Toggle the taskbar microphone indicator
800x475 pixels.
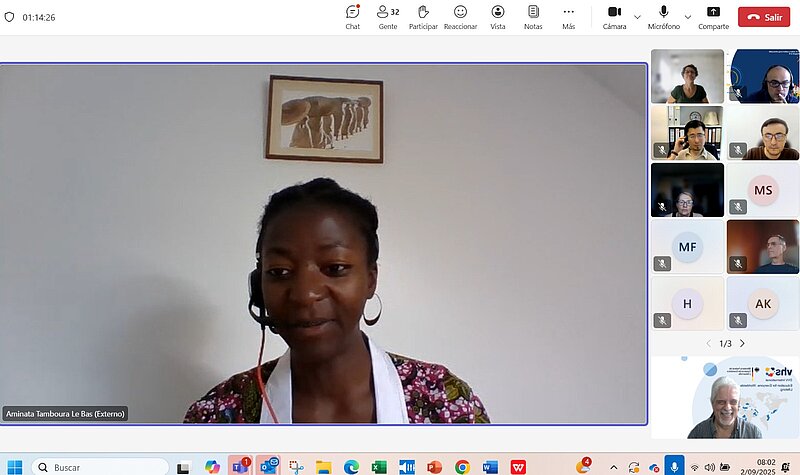coord(674,466)
